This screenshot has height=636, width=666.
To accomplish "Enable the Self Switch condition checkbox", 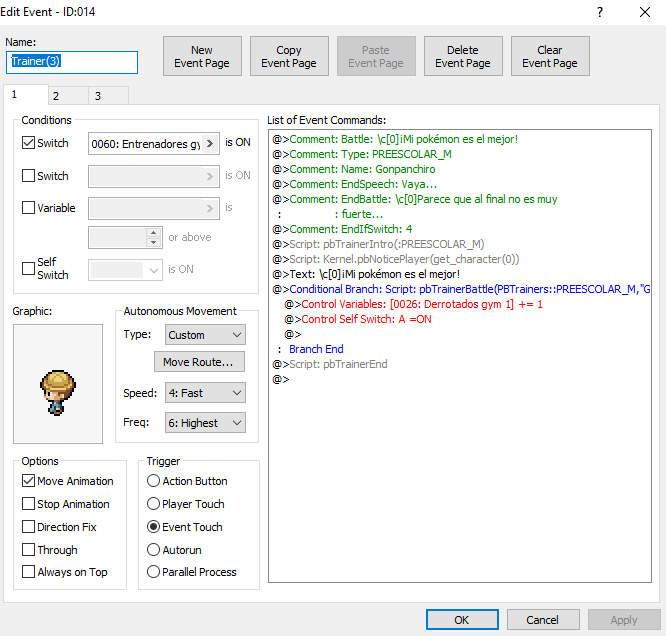I will coord(29,268).
